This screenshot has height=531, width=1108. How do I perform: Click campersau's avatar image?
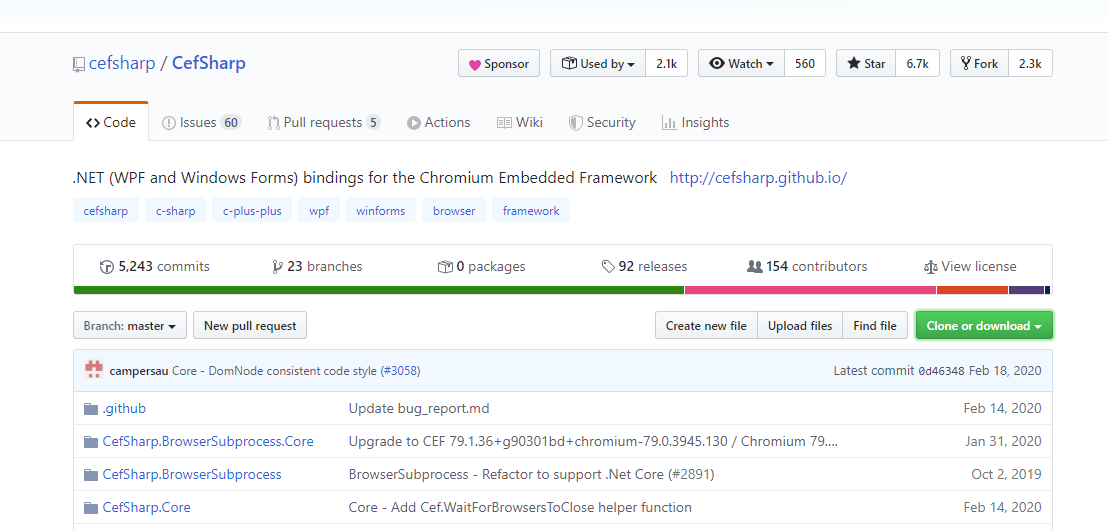[x=94, y=370]
